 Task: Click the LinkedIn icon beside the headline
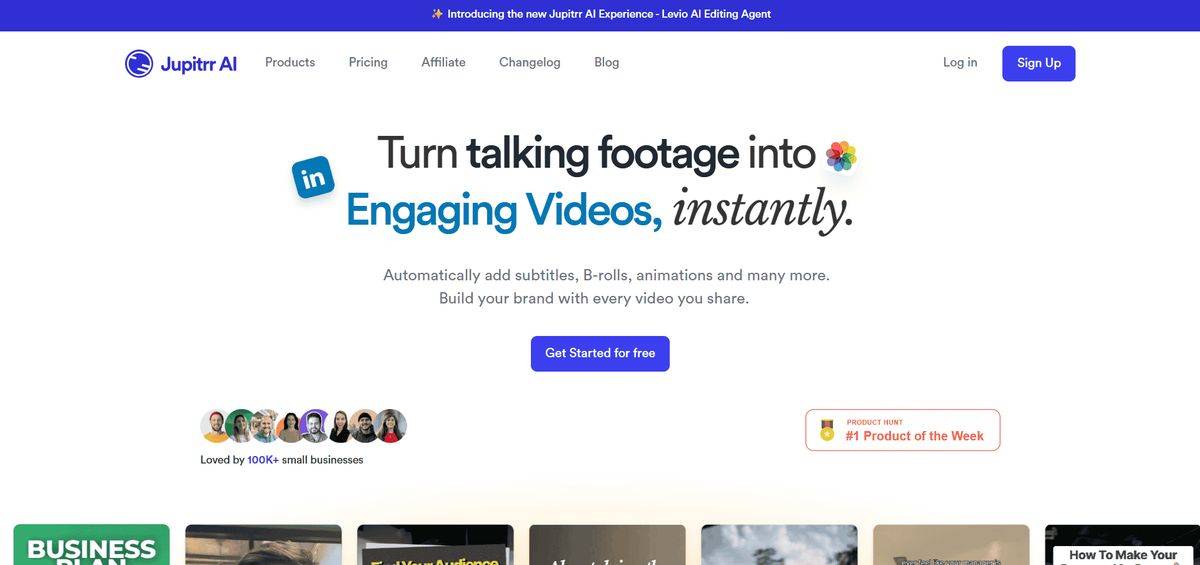[x=313, y=178]
